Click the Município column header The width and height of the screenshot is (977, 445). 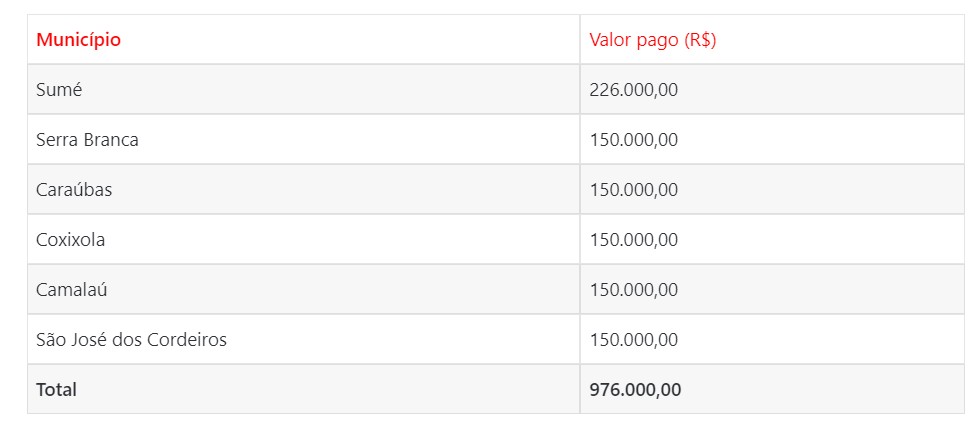(x=303, y=39)
